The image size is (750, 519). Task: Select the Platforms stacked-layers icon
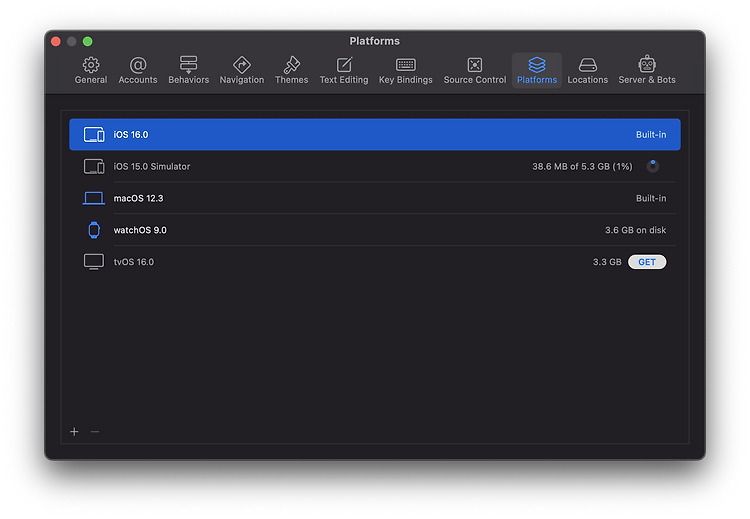537,65
